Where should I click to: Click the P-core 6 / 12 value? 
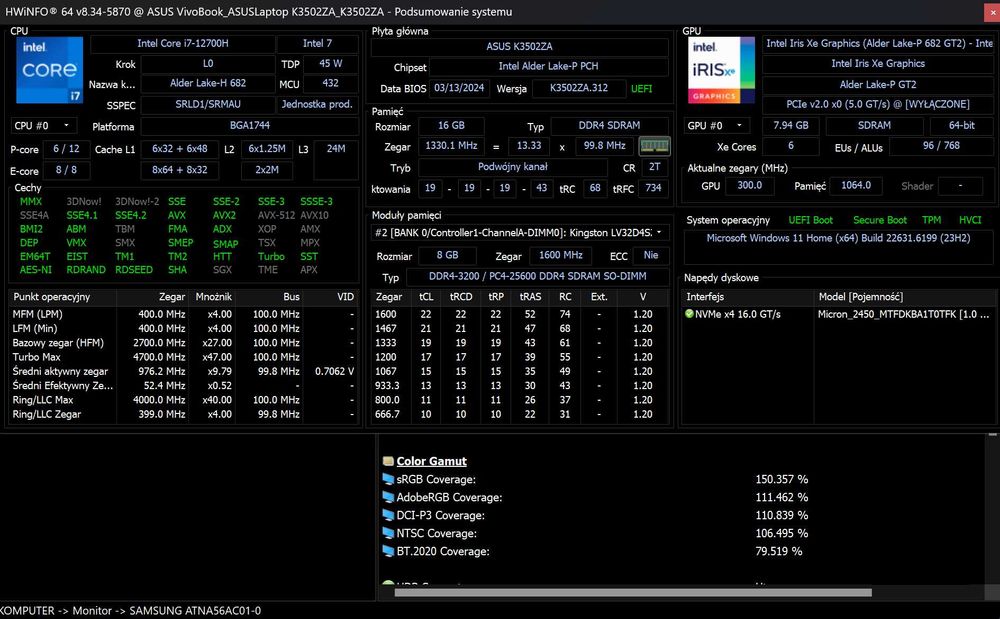[66, 149]
